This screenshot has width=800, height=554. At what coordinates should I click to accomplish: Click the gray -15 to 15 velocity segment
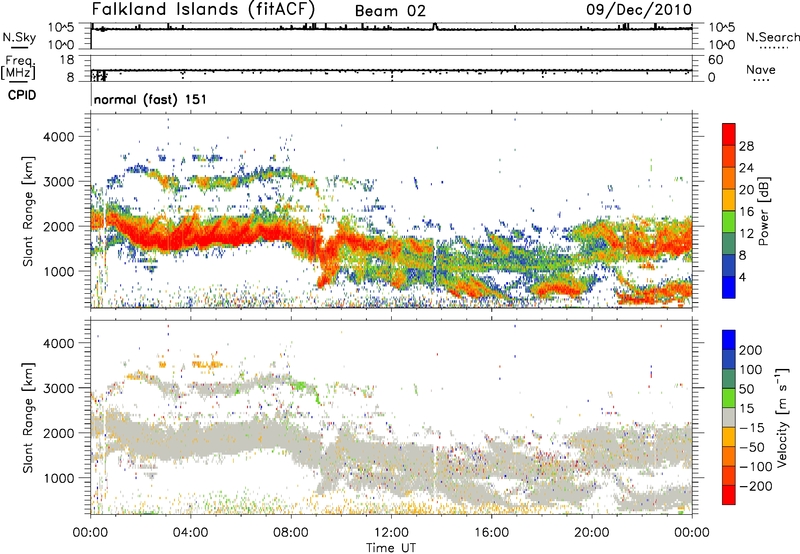click(x=729, y=417)
